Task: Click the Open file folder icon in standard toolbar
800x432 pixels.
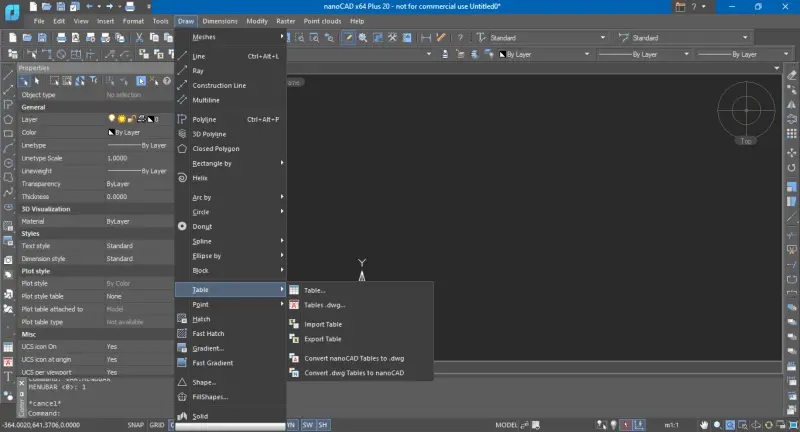Action: 27,38
